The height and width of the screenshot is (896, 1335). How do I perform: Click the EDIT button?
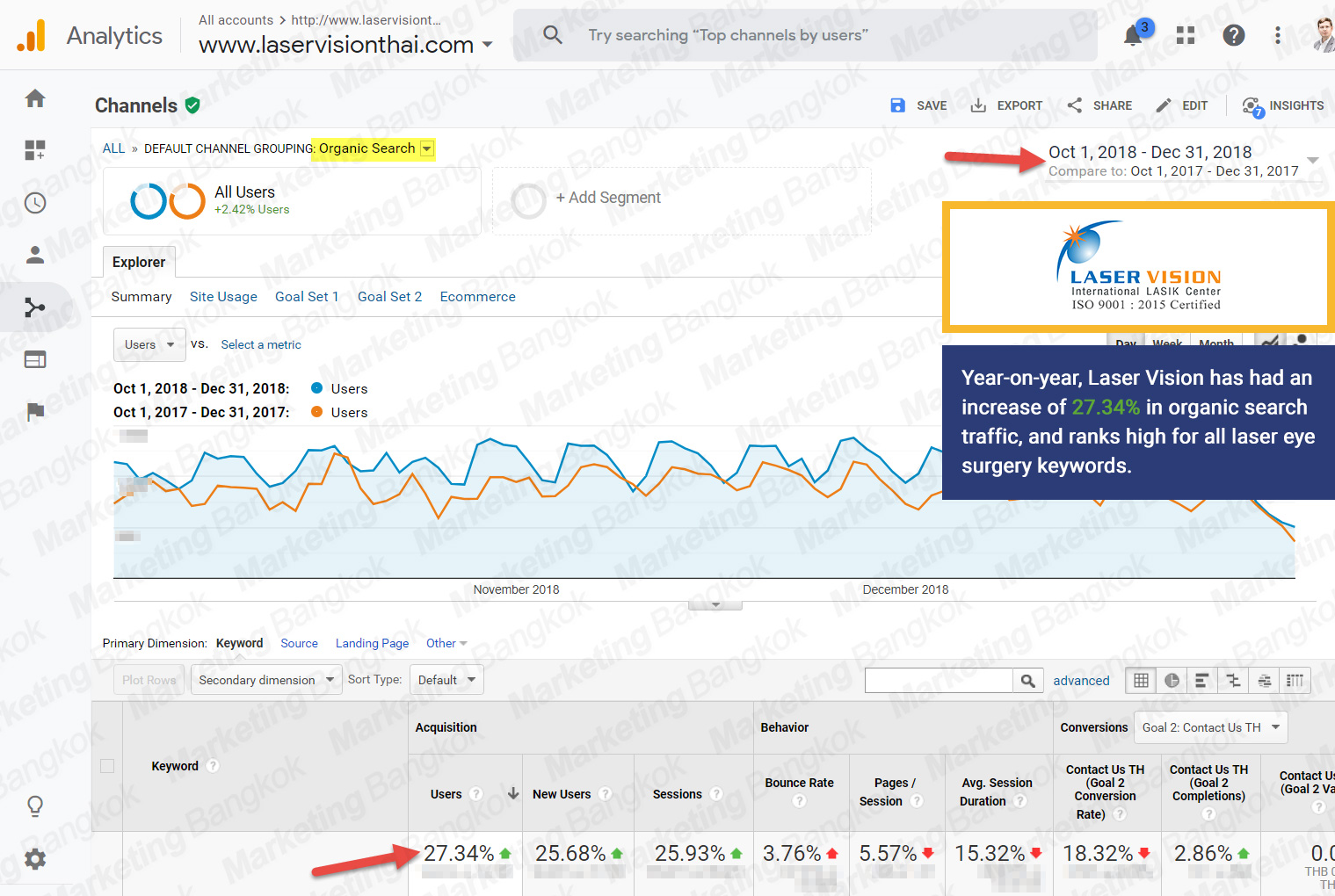[x=1181, y=105]
